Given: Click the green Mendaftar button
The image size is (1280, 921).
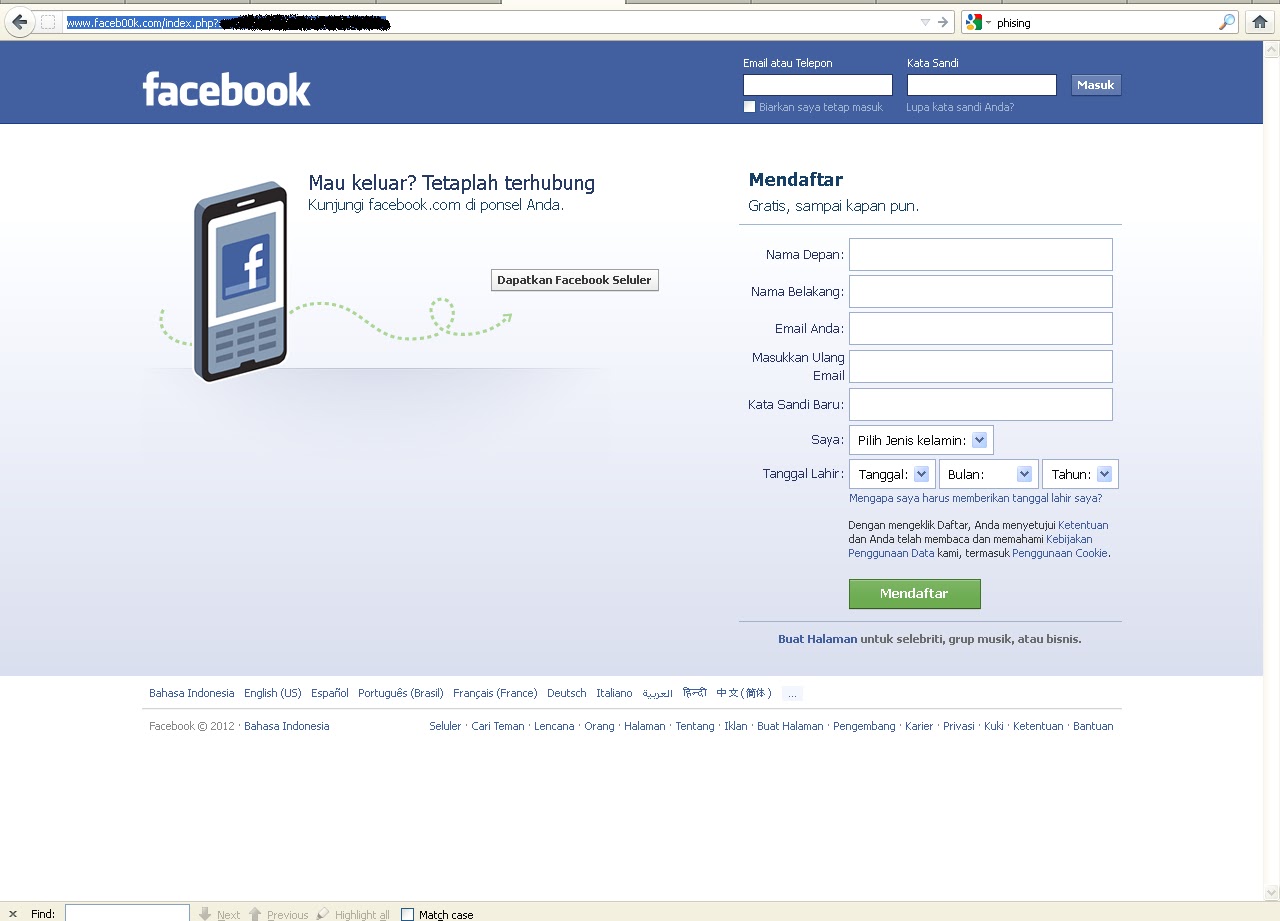Looking at the screenshot, I should 914,593.
